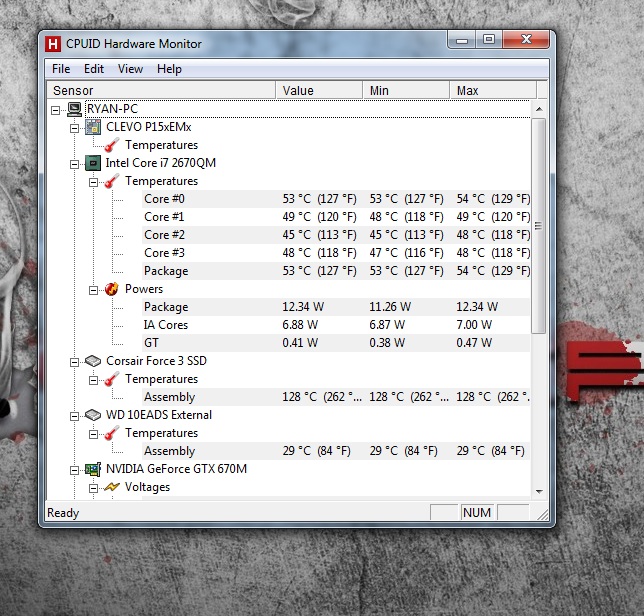Click the RYAN-PC computer icon
Screen dimensions: 644x616
tap(75, 109)
